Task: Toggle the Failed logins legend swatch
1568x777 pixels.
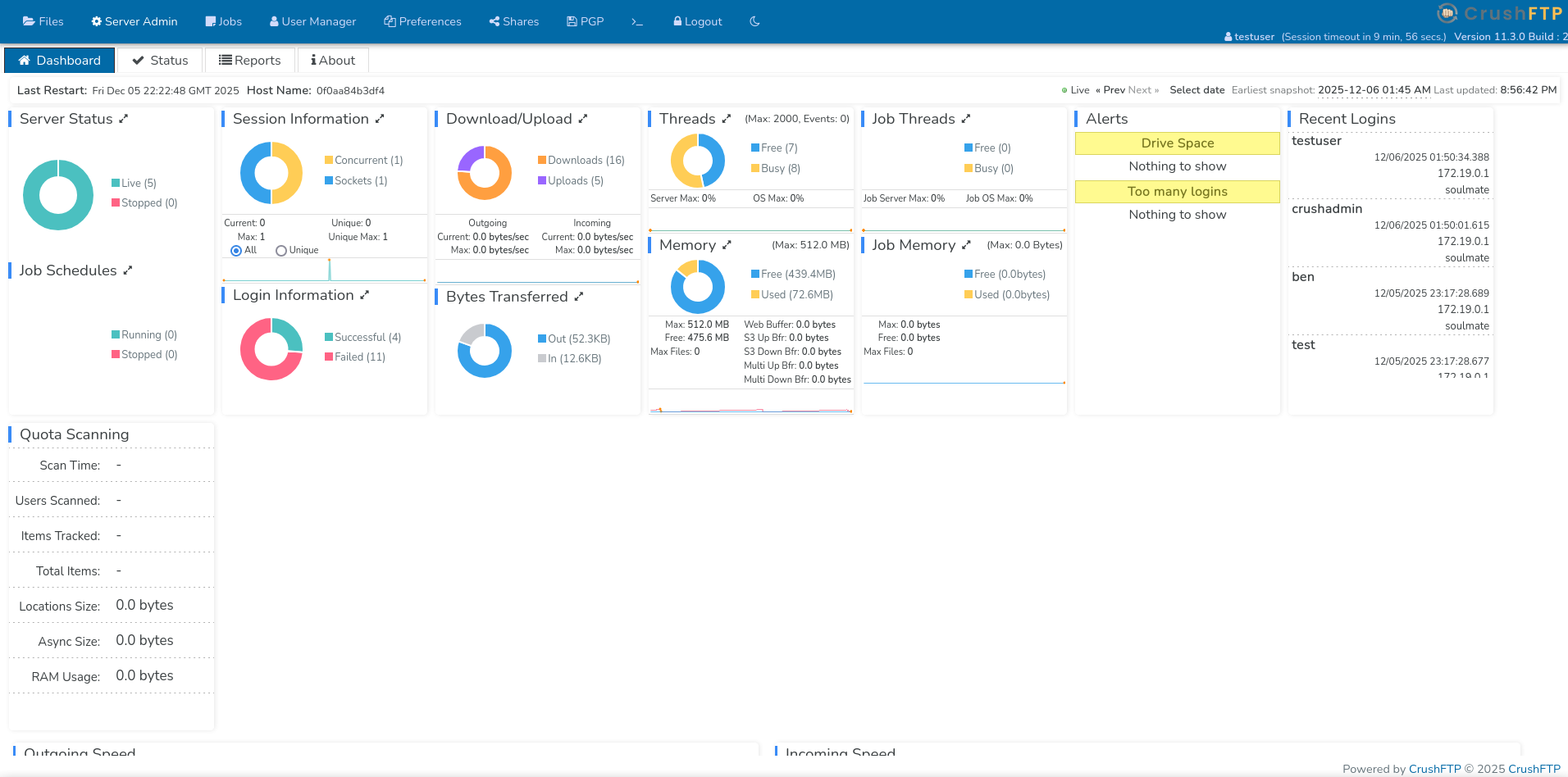Action: click(x=329, y=357)
